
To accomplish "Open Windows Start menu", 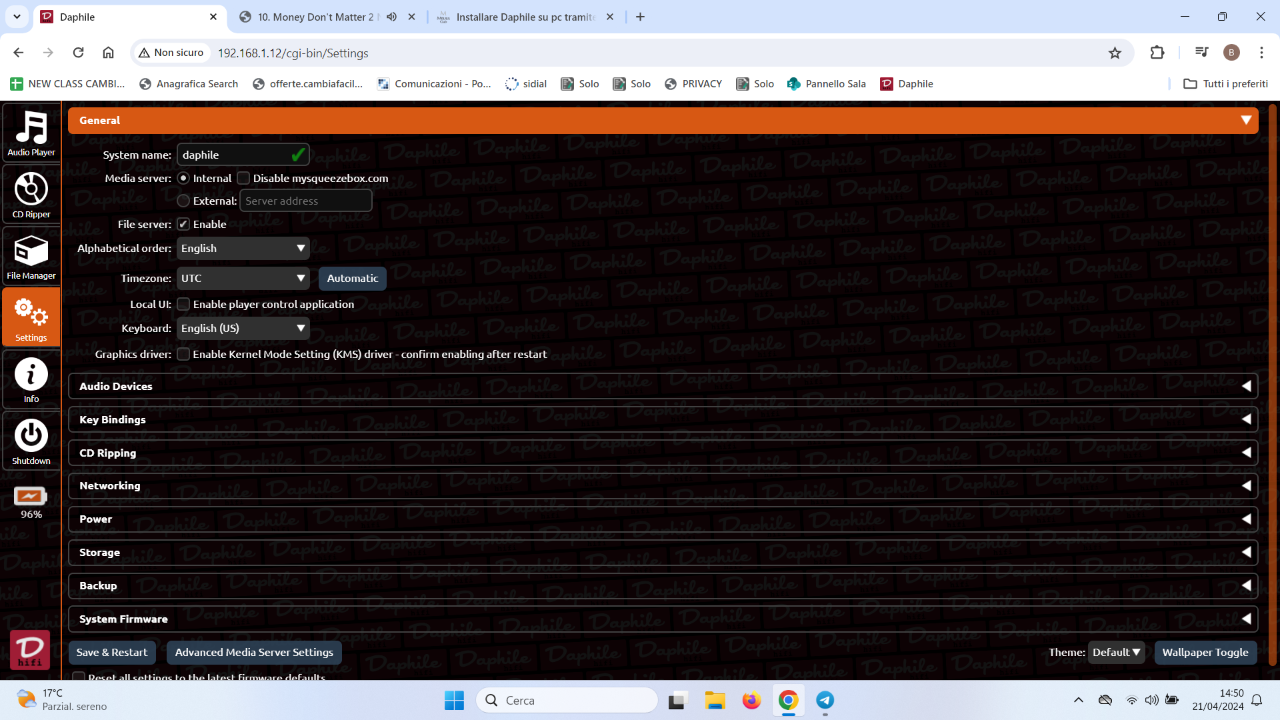I will click(454, 700).
